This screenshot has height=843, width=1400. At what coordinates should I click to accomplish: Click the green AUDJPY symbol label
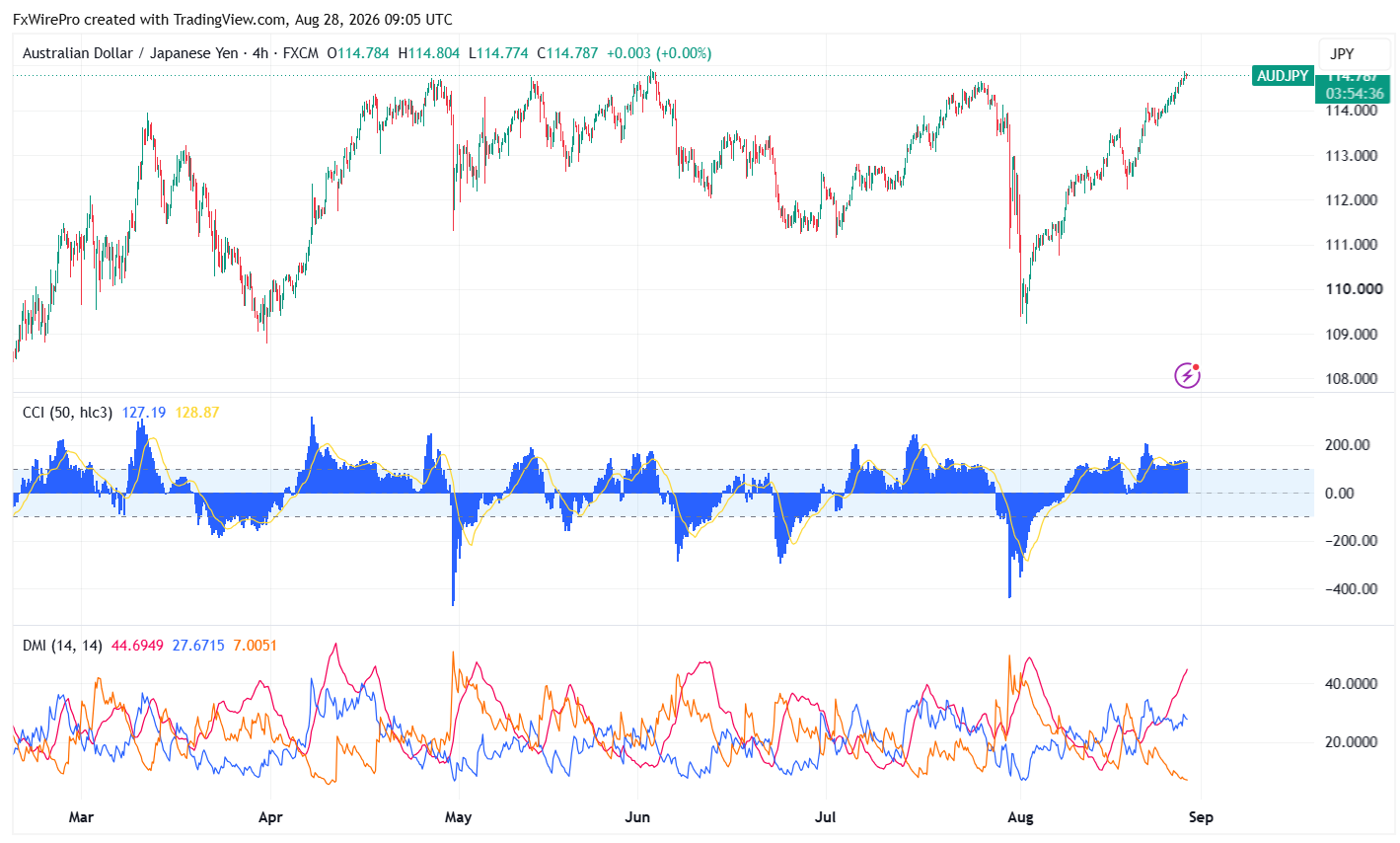click(x=1283, y=76)
